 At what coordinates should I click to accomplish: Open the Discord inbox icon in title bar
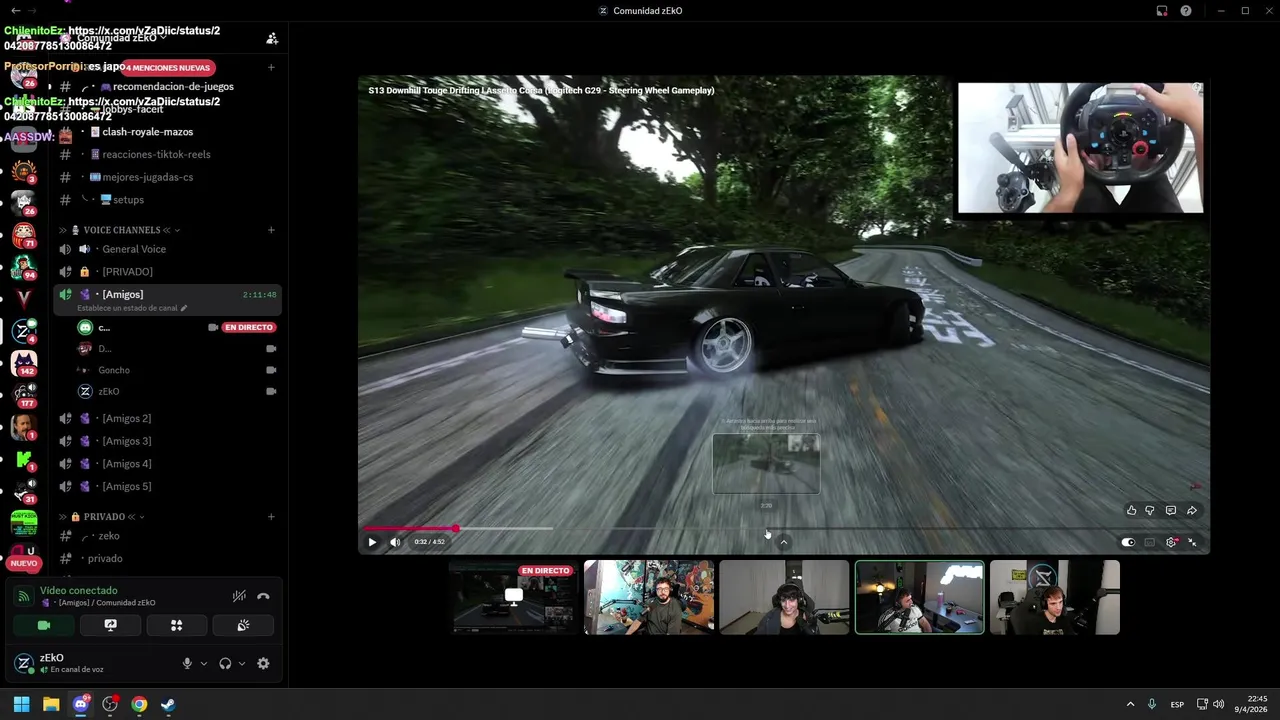(1162, 11)
